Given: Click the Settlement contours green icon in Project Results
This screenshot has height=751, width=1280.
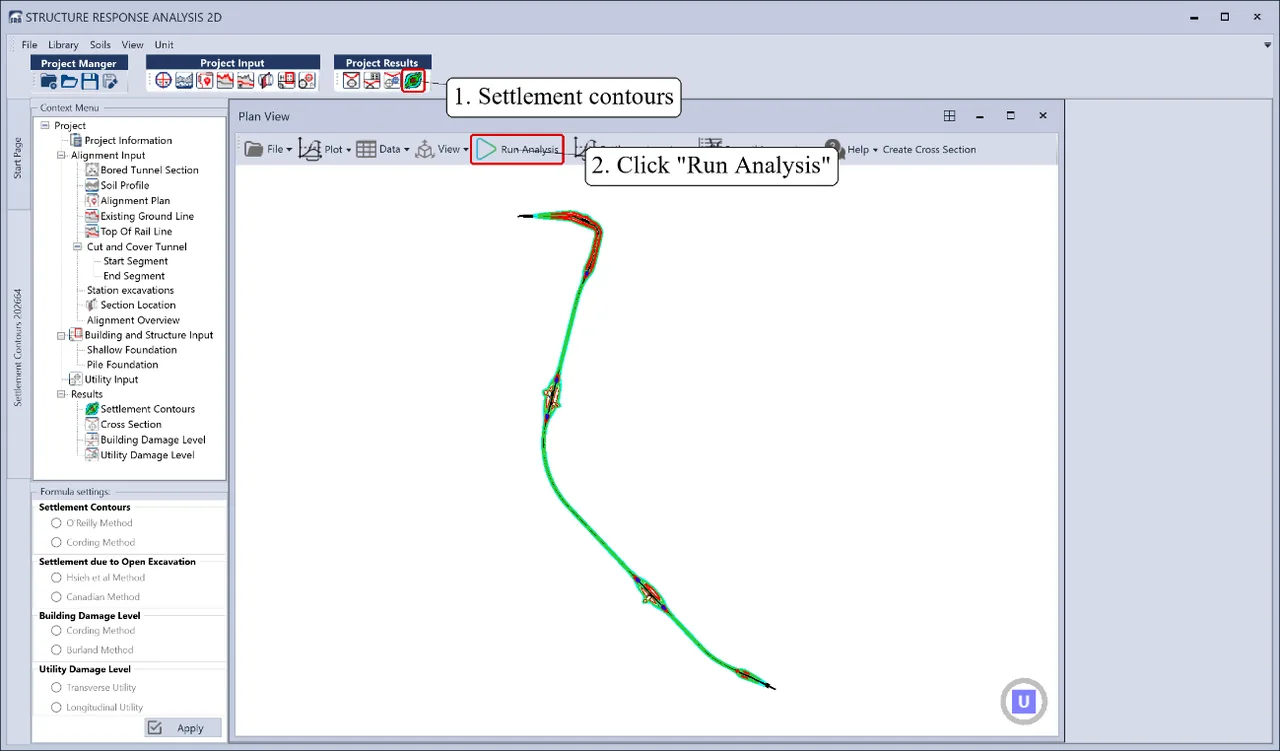Looking at the screenshot, I should [413, 81].
